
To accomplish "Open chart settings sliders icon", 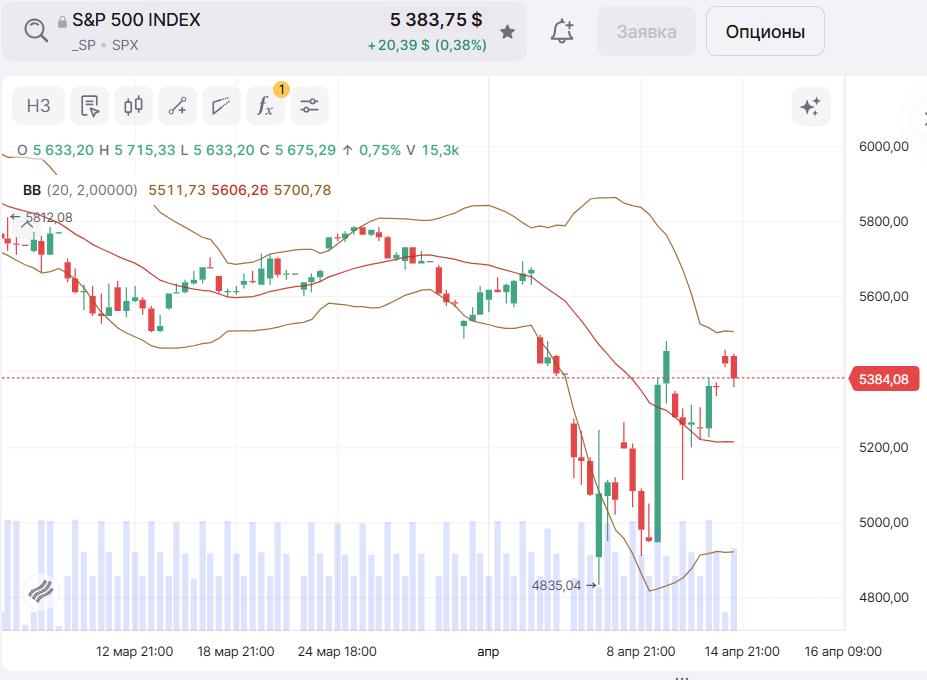I will click(x=309, y=106).
